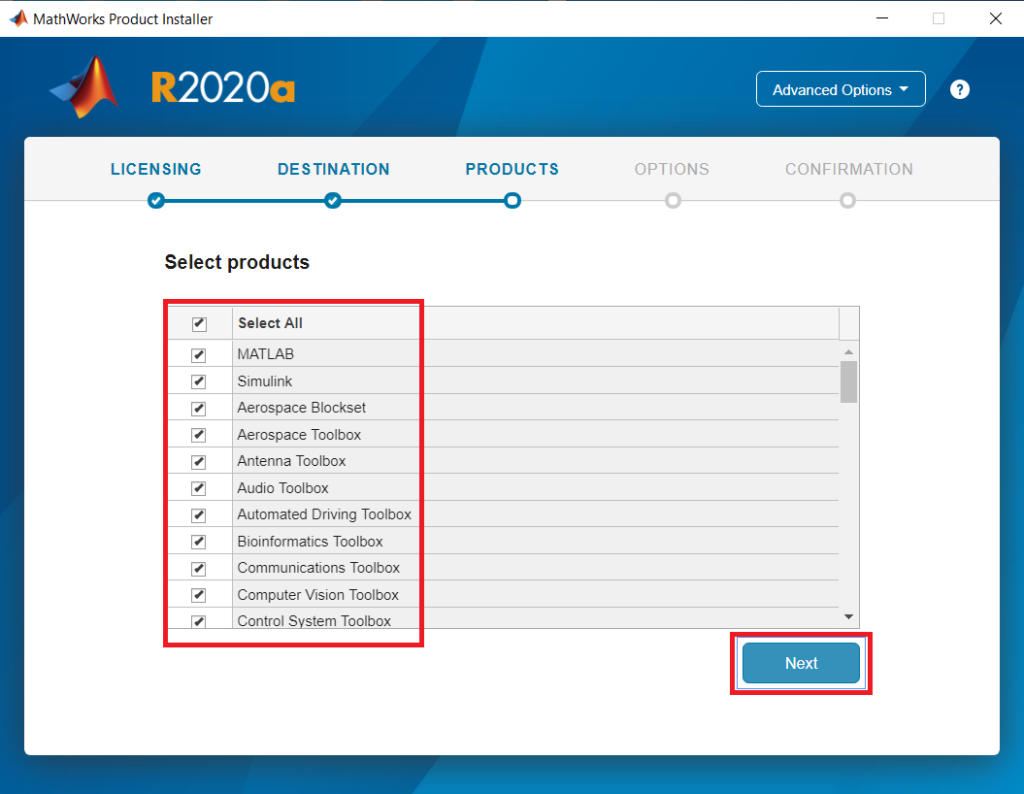Select the Audio Toolbox row label
Screen dimensions: 1024x794
(283, 488)
